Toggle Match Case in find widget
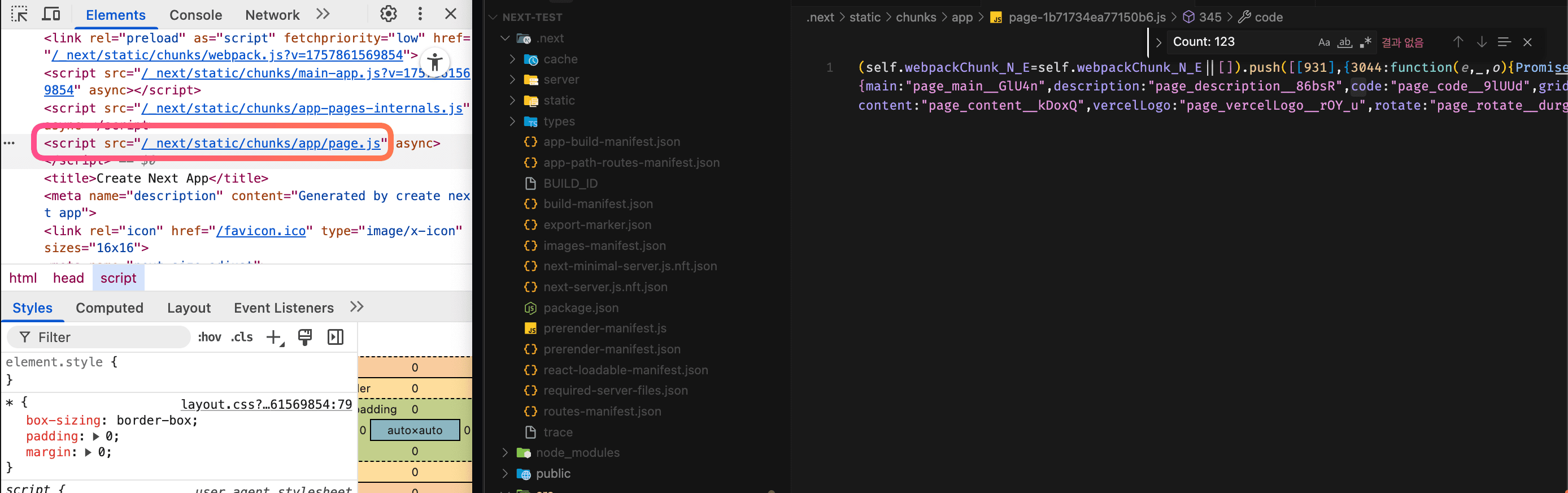Image resolution: width=1568 pixels, height=493 pixels. tap(1324, 42)
